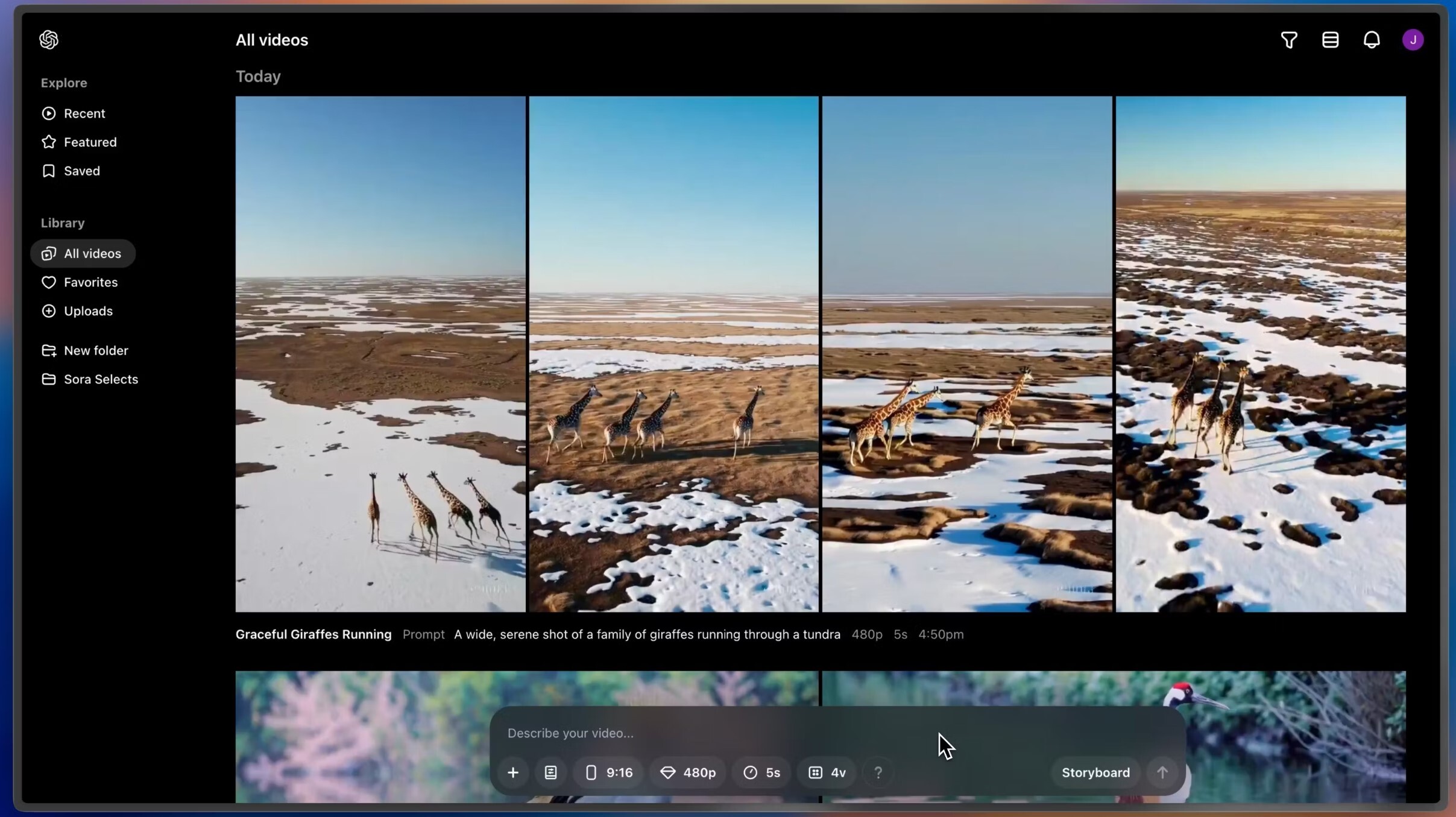The image size is (1456, 817).
Task: Open the notifications bell
Action: [1371, 39]
